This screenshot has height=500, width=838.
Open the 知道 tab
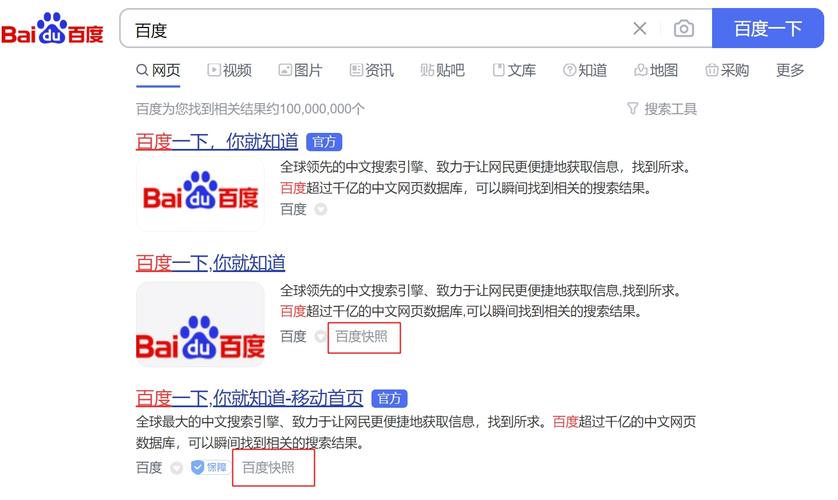(x=585, y=70)
